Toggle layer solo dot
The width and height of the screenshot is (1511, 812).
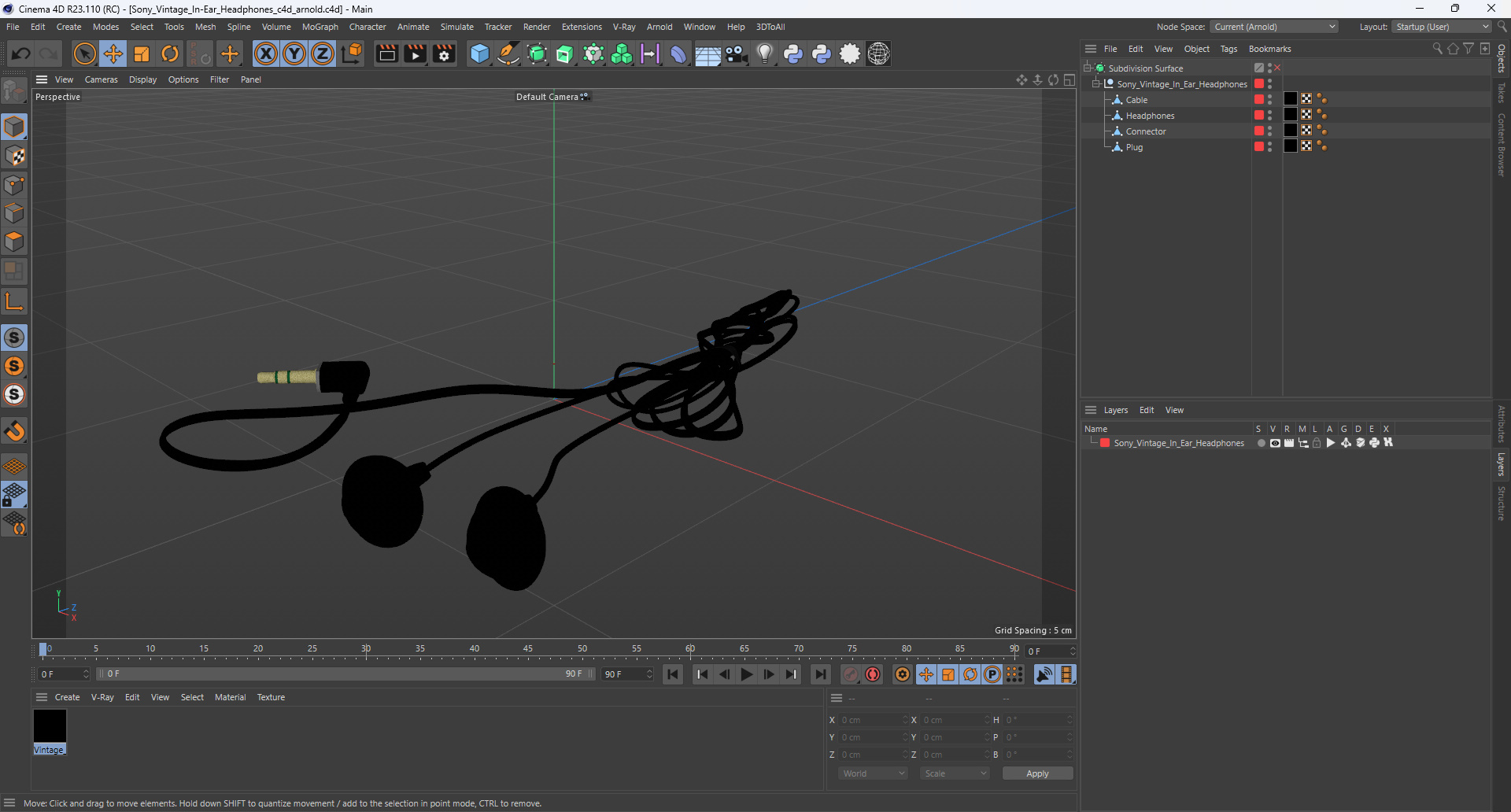click(x=1261, y=443)
